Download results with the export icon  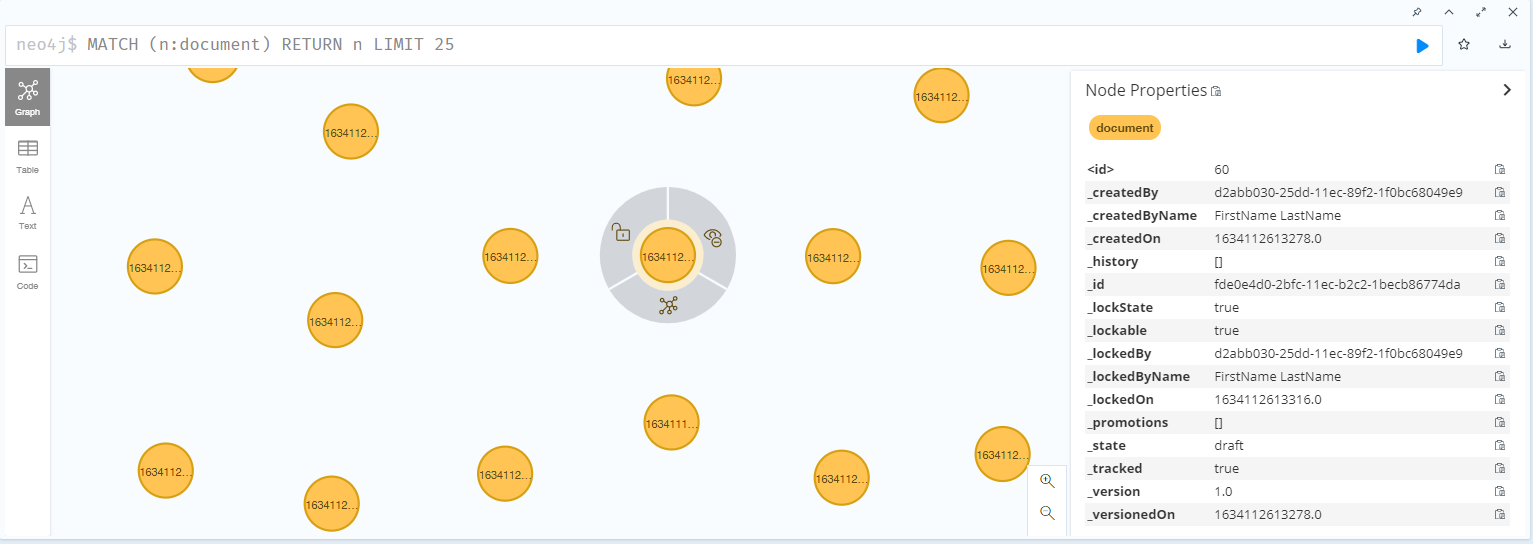1505,45
